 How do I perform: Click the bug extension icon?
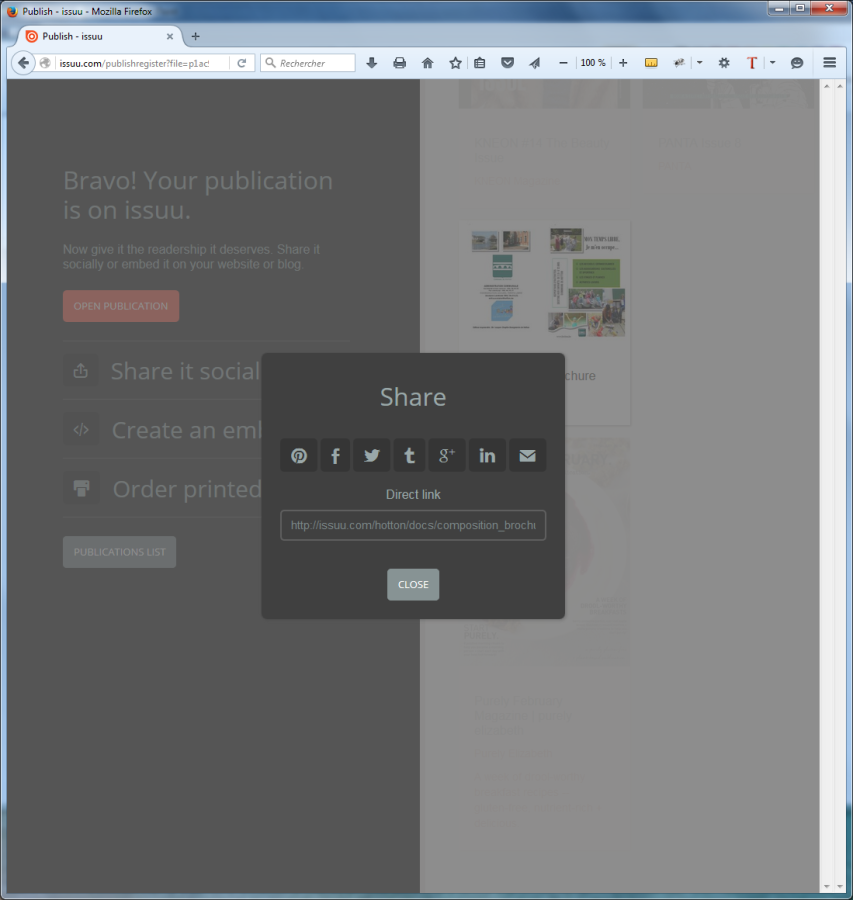pyautogui.click(x=679, y=63)
